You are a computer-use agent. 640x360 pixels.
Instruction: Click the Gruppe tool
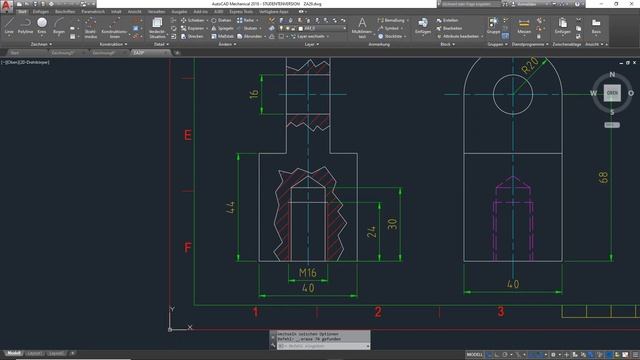493,26
